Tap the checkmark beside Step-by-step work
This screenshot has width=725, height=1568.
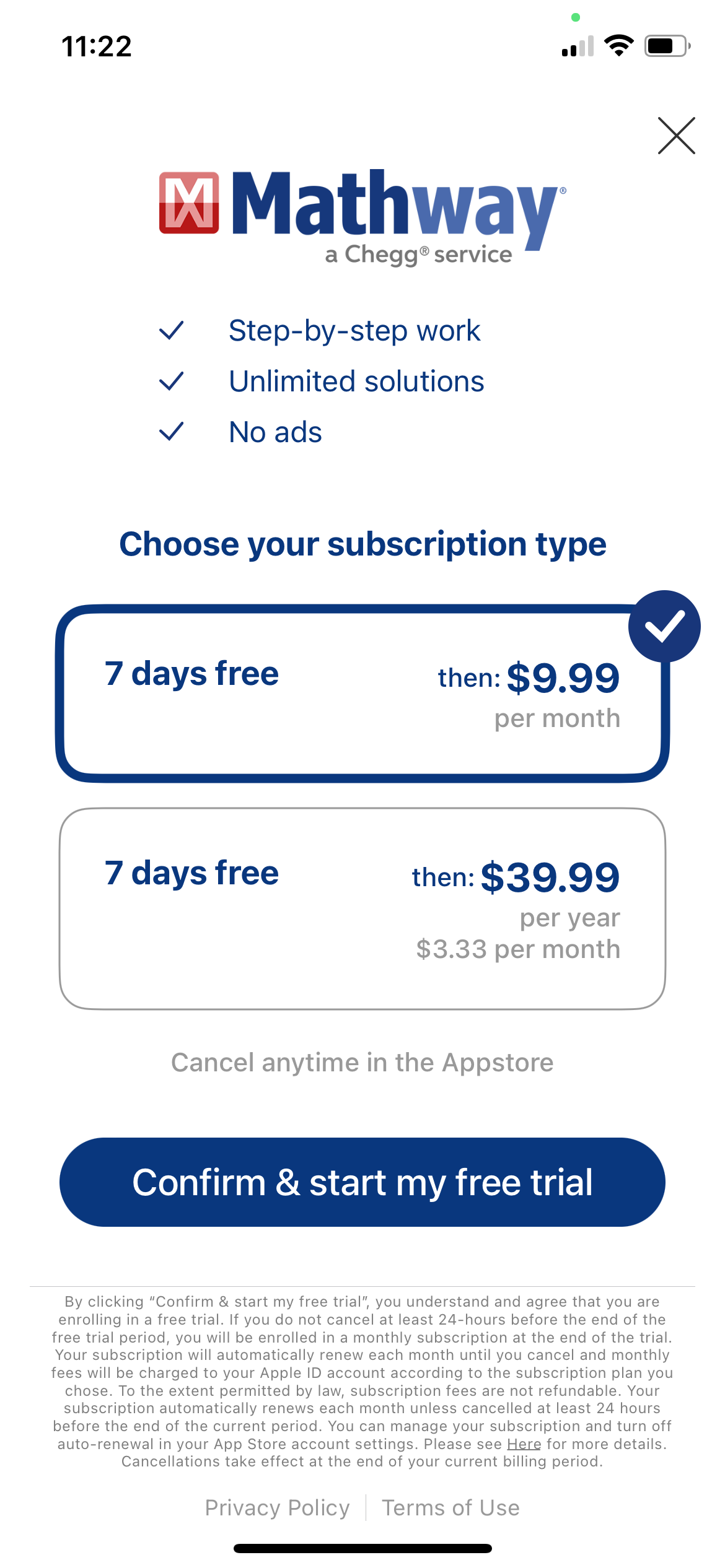[x=171, y=331]
